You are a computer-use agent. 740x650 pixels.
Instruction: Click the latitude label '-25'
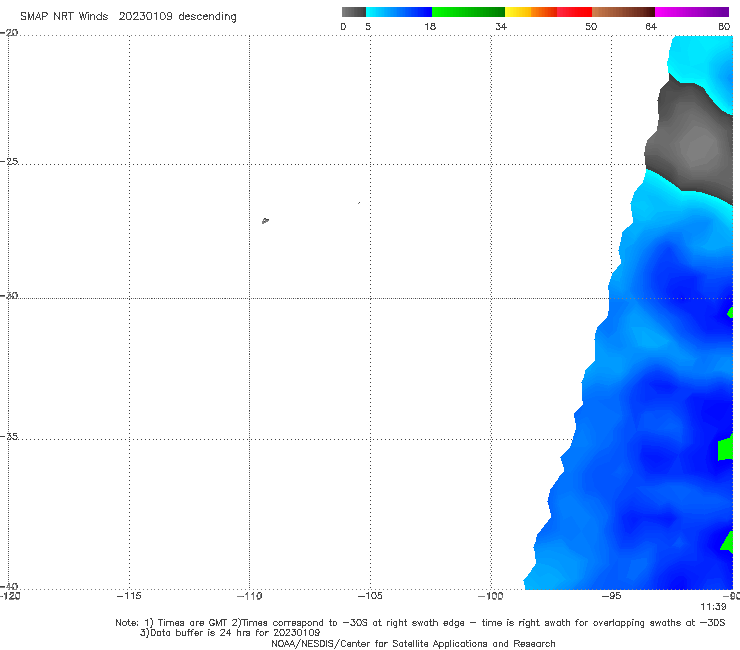pyautogui.click(x=9, y=161)
